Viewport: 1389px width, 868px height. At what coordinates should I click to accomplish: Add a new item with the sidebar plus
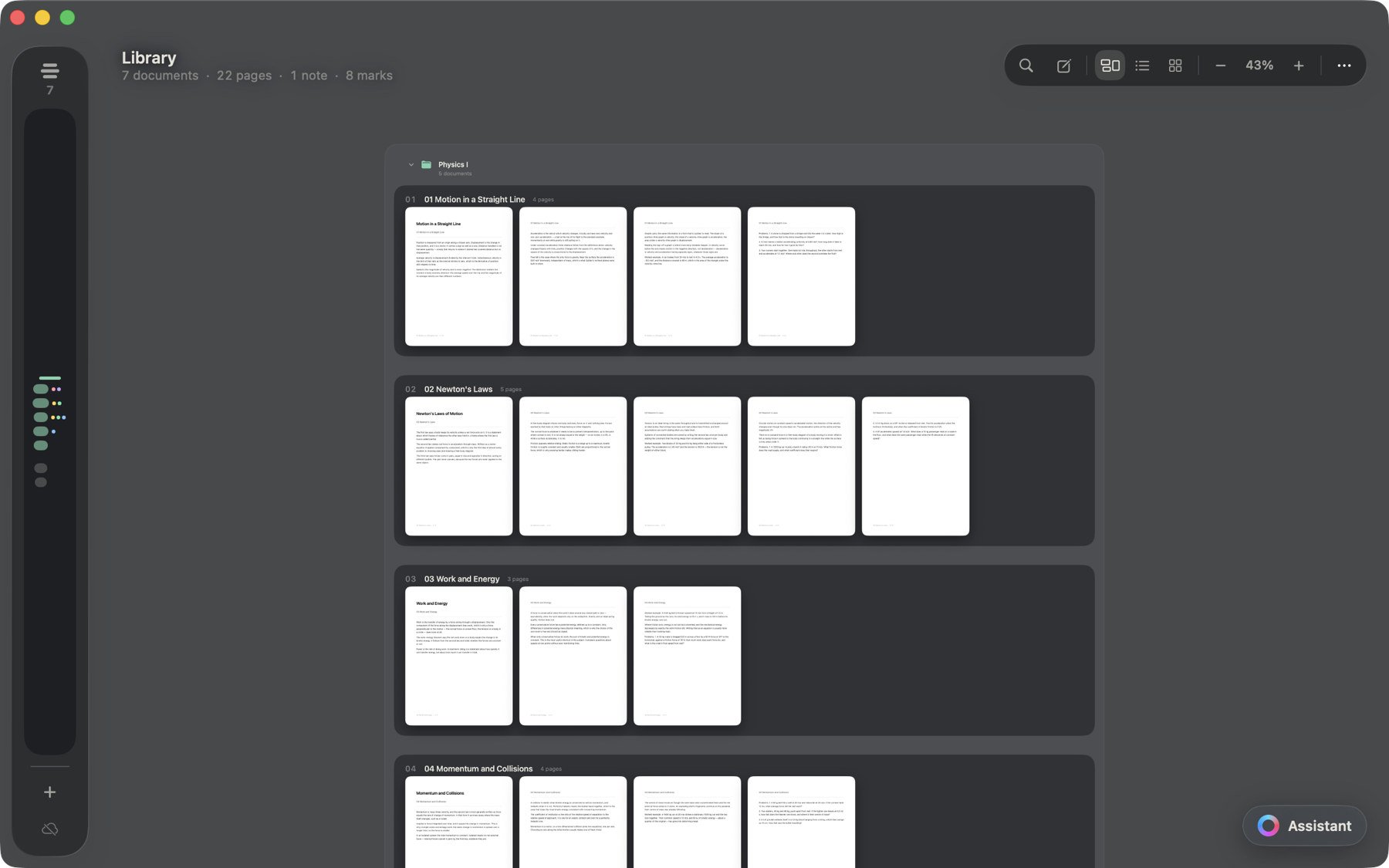pos(50,792)
